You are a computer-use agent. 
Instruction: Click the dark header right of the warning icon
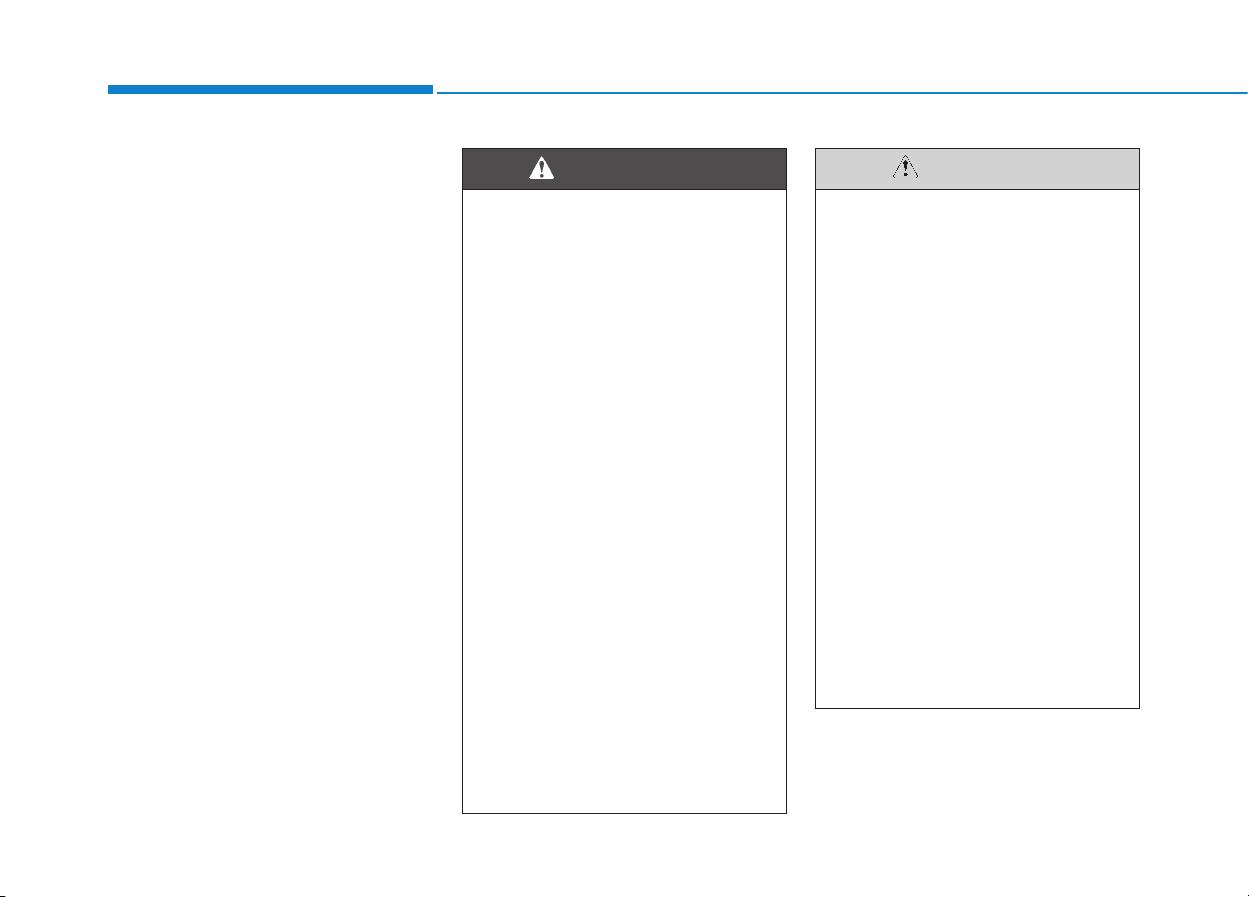670,169
